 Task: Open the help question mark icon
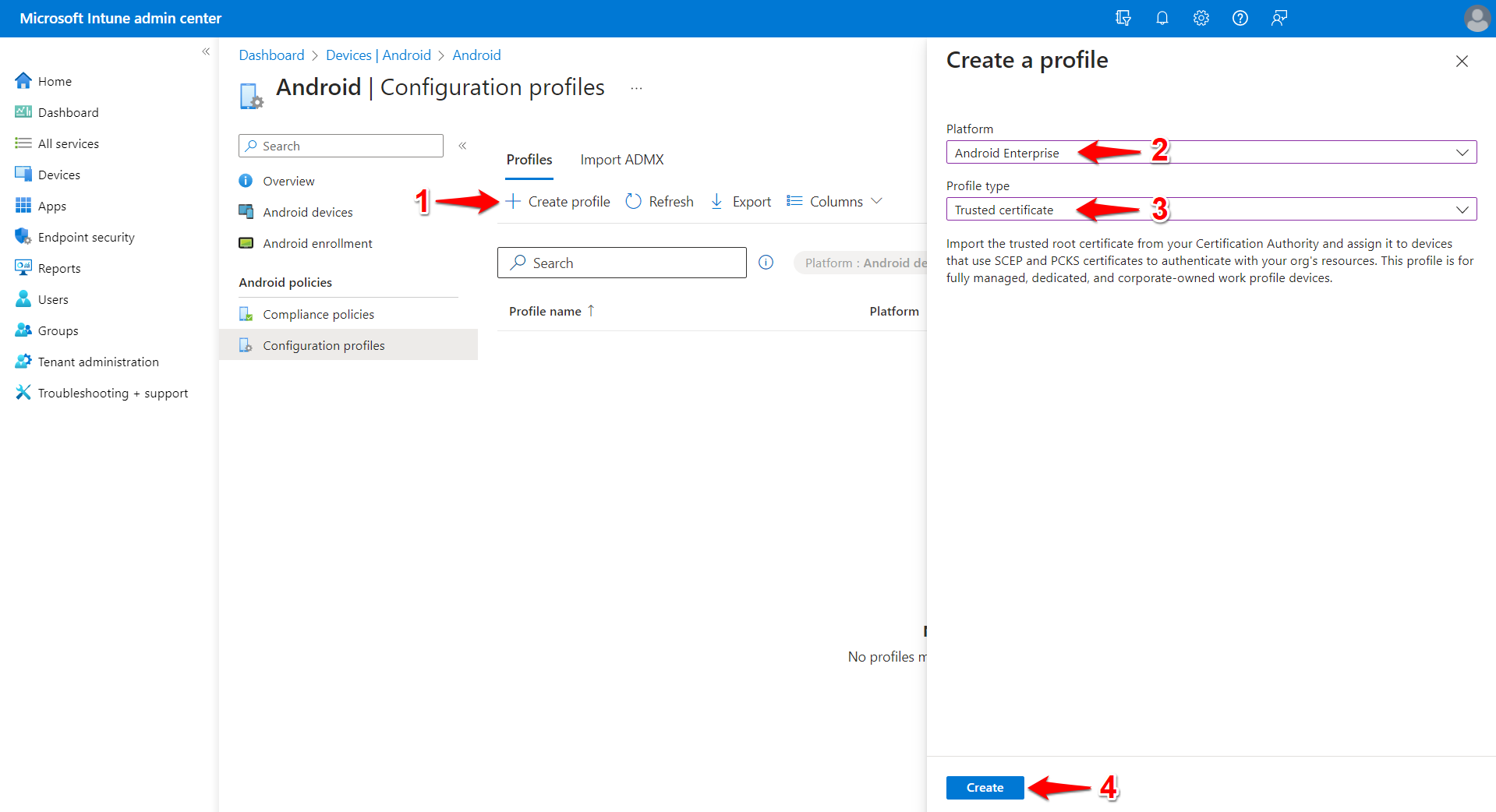1240,18
